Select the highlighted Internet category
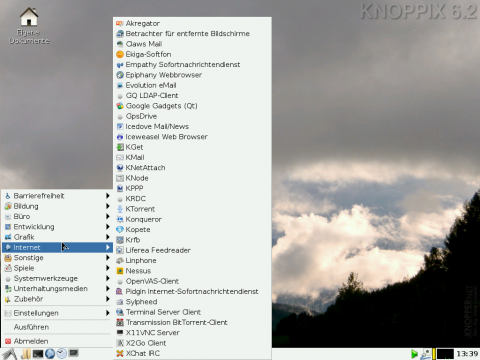480x360 pixels. click(57, 248)
